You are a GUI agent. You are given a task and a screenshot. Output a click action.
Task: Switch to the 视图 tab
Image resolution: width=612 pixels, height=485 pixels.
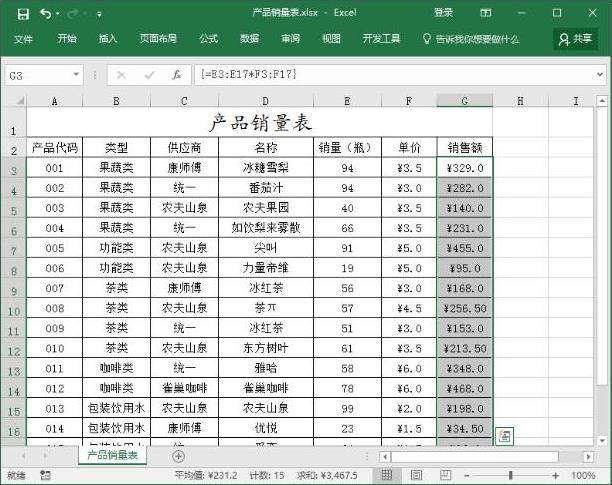tap(331, 38)
